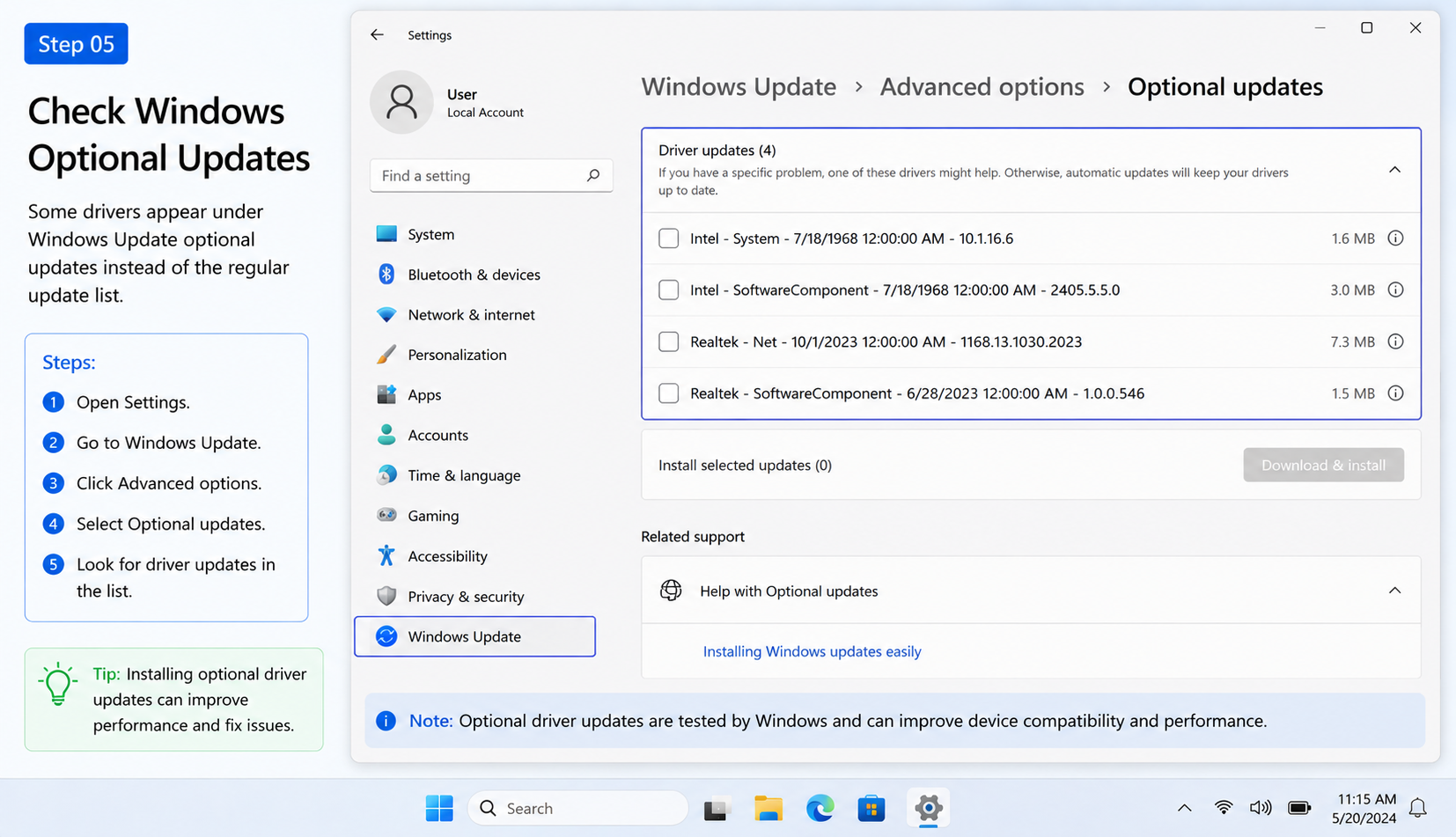Click the Optional updates page title
This screenshot has width=1456, height=837.
pyautogui.click(x=1224, y=86)
